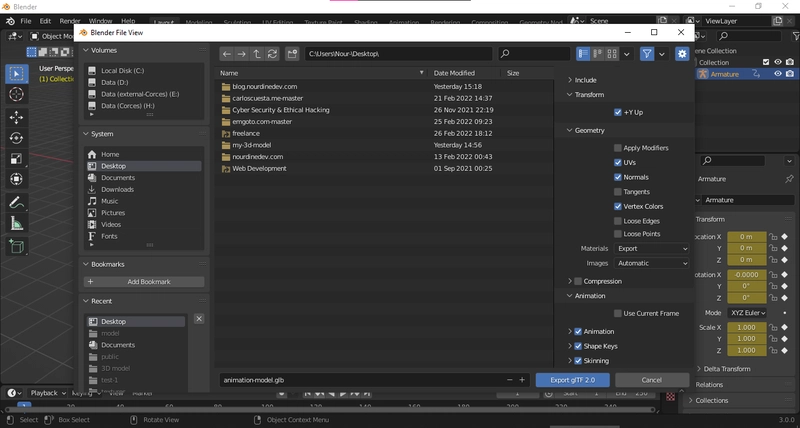Toggle file filtering funnel icon
This screenshot has height=428, width=800.
(647, 54)
